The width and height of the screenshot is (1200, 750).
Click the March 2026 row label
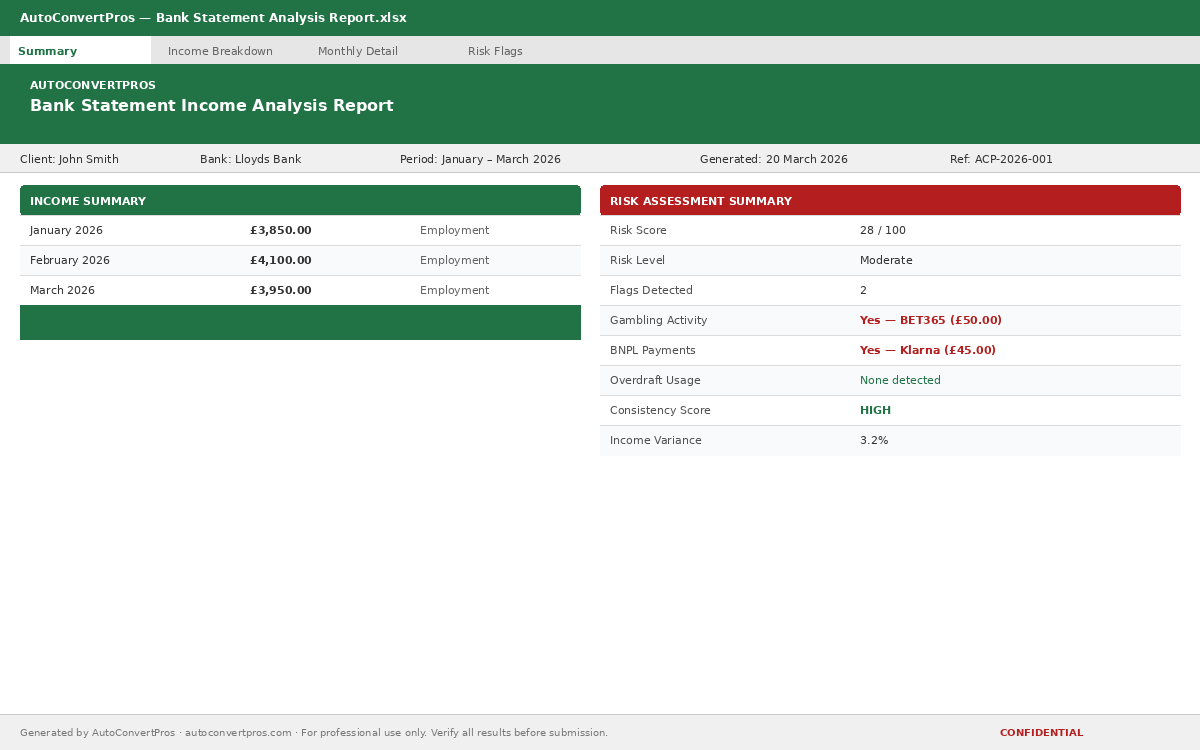coord(62,291)
